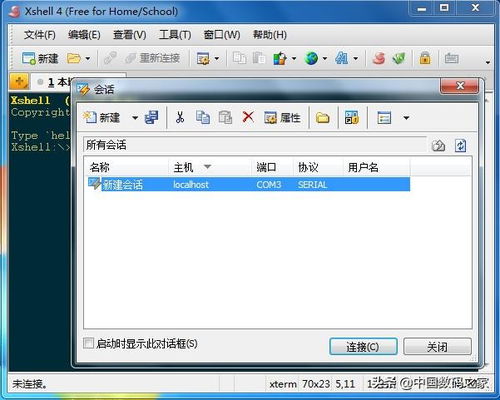Click the 所有会话 path field
The image size is (500, 400).
pos(255,145)
